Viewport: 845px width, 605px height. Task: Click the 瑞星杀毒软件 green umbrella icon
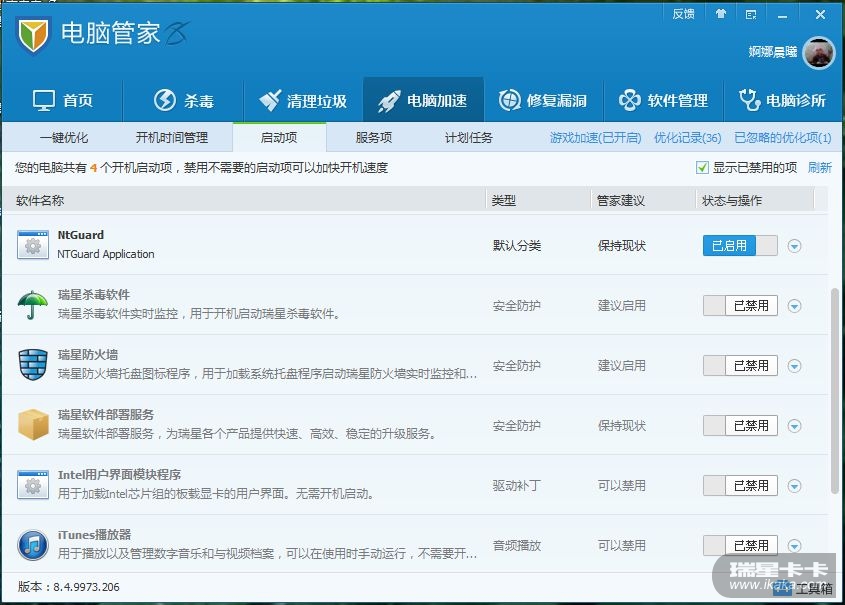point(33,305)
